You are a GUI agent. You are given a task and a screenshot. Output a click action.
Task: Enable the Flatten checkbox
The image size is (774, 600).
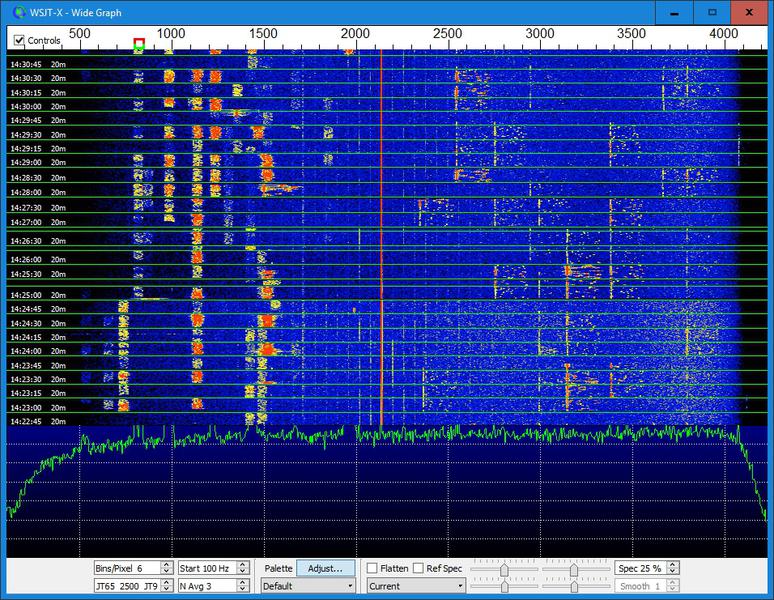click(373, 568)
